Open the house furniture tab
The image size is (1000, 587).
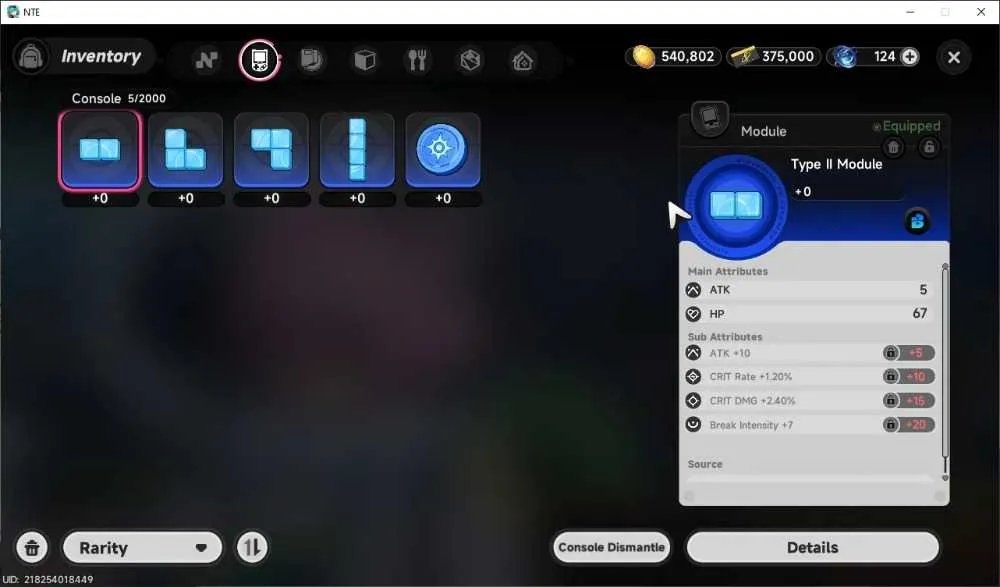(x=523, y=61)
